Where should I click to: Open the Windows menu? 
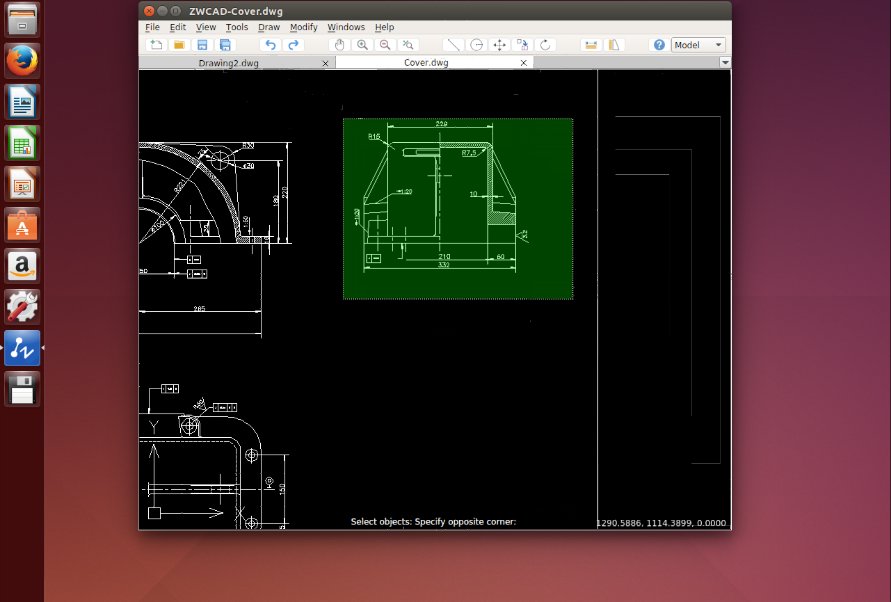pyautogui.click(x=346, y=27)
